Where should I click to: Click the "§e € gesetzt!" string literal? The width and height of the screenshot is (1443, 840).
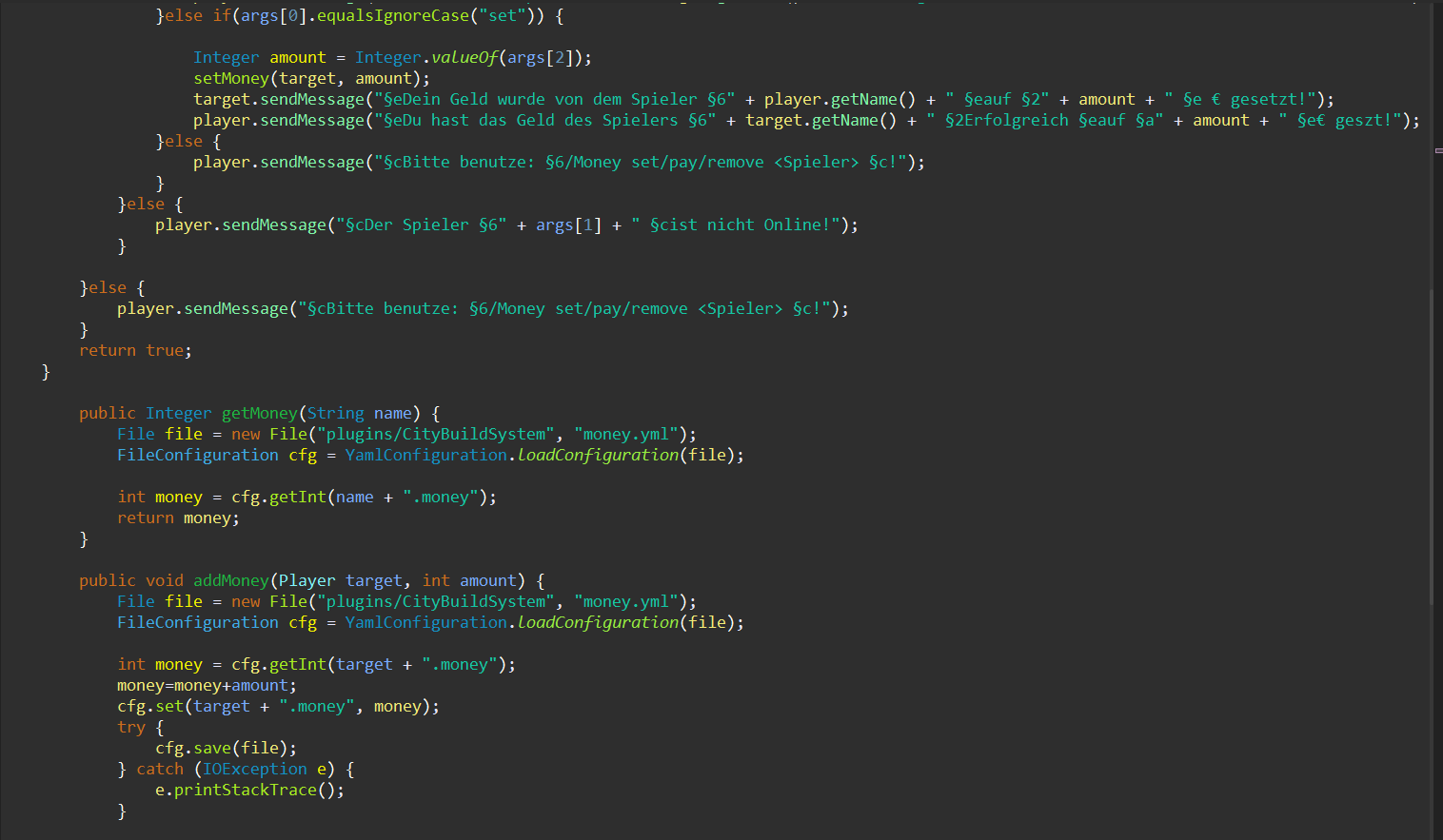click(x=1240, y=99)
